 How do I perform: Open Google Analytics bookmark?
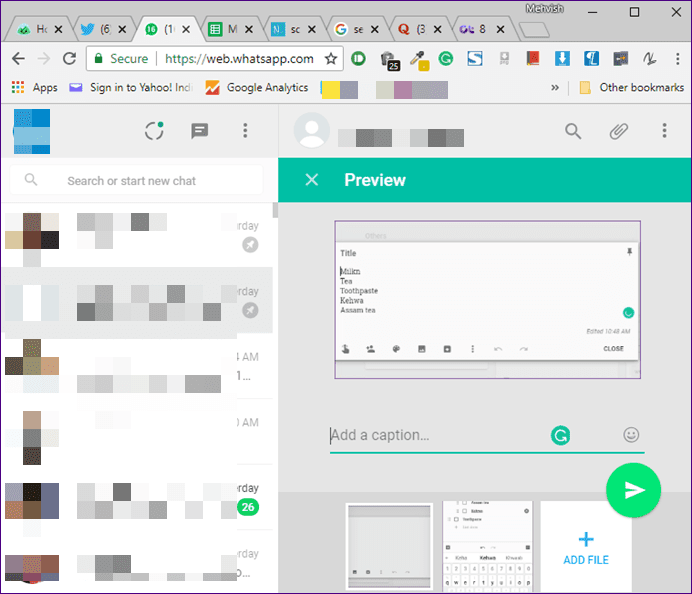(256, 87)
